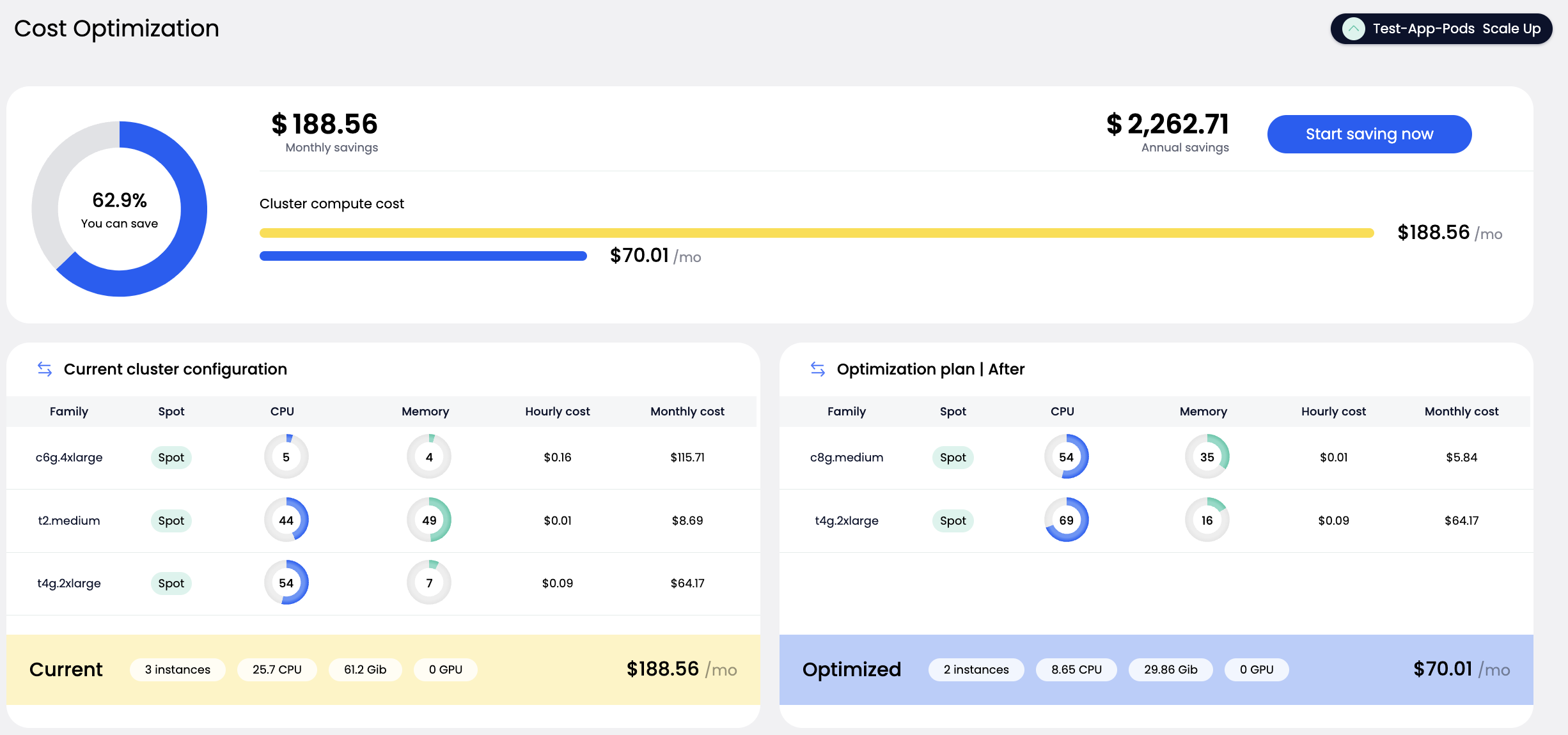Image resolution: width=1568 pixels, height=735 pixels.
Task: Click the CPU gauge showing 44
Action: [286, 520]
